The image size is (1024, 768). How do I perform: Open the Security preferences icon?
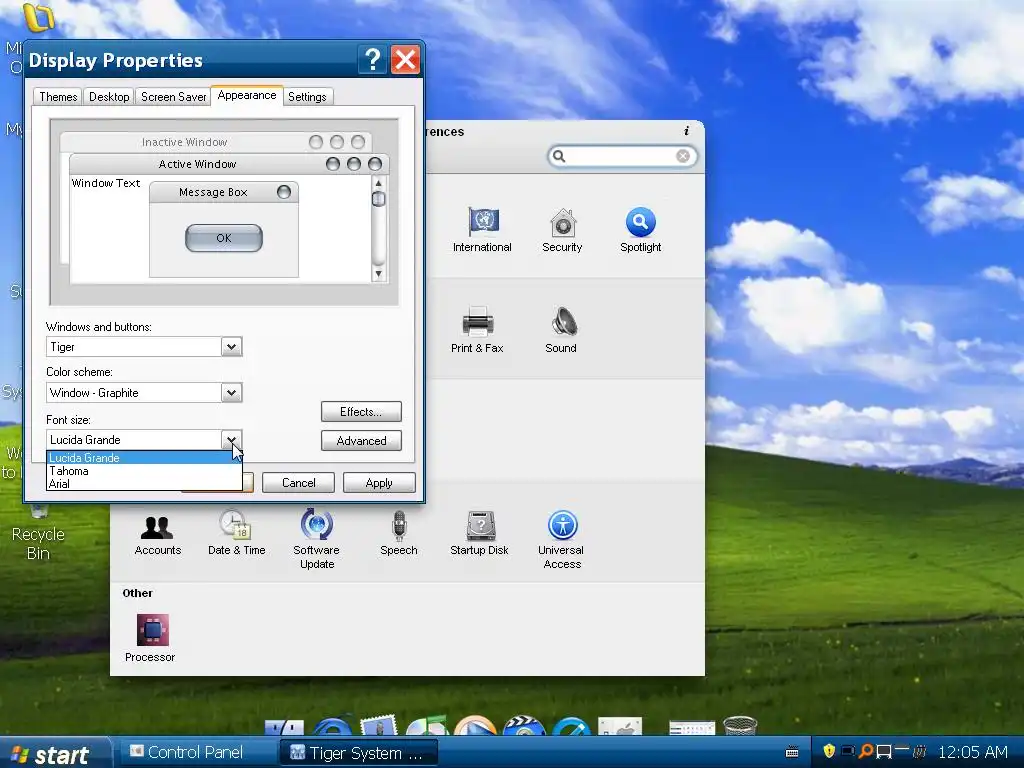tap(562, 223)
